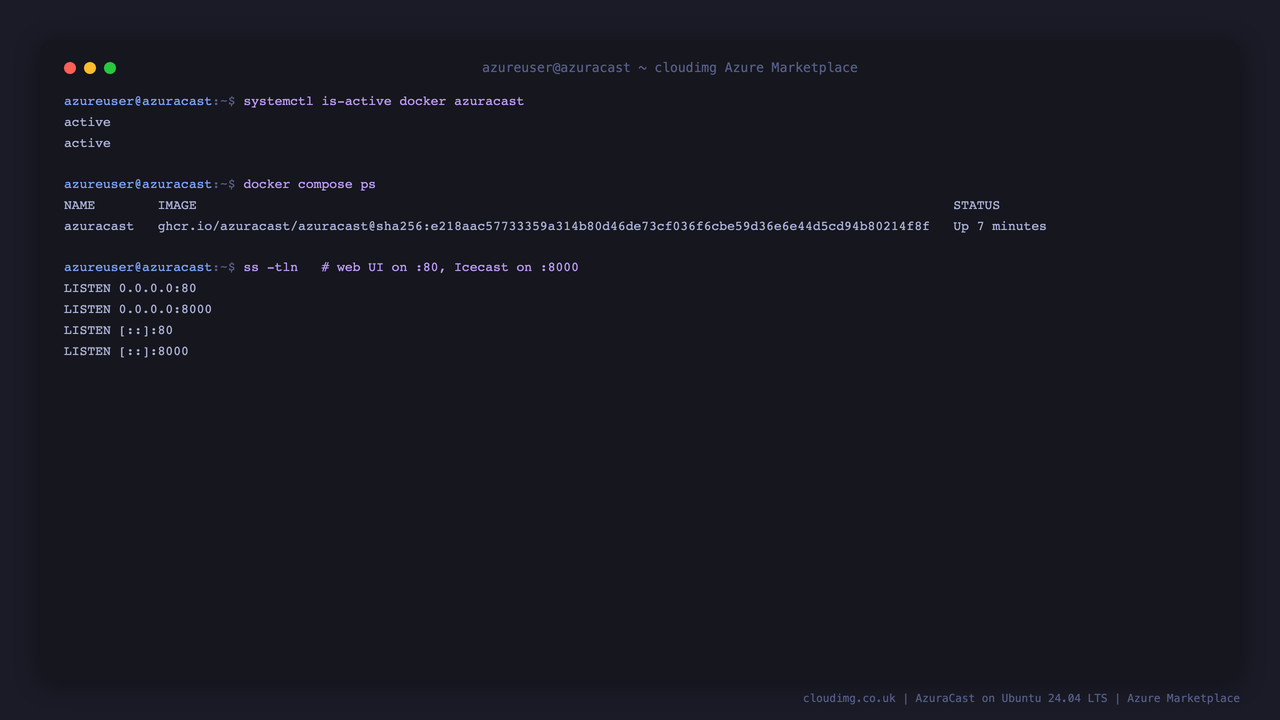Click the ghcr.io/azuracast image sha256 value
This screenshot has height=720, width=1280.
543,226
